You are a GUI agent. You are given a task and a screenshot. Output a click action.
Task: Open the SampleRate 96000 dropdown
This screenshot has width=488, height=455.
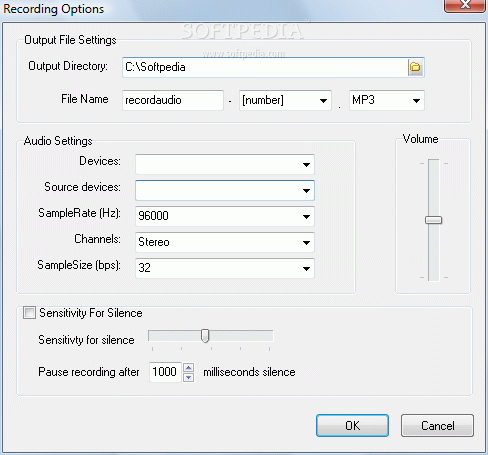click(225, 216)
